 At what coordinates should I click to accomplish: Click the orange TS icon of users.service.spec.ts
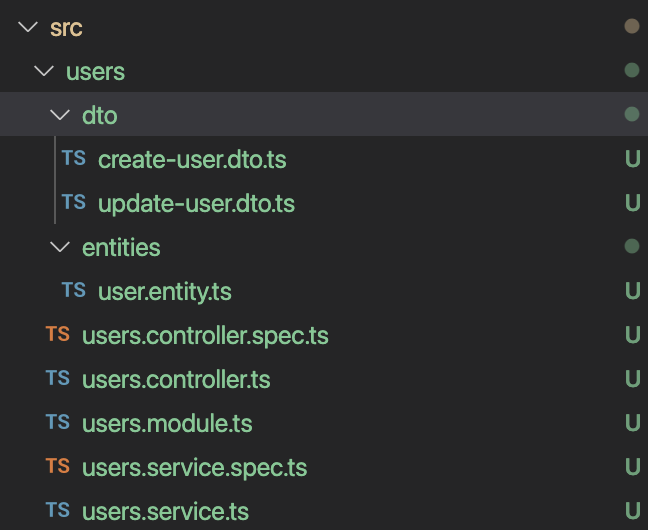click(58, 466)
